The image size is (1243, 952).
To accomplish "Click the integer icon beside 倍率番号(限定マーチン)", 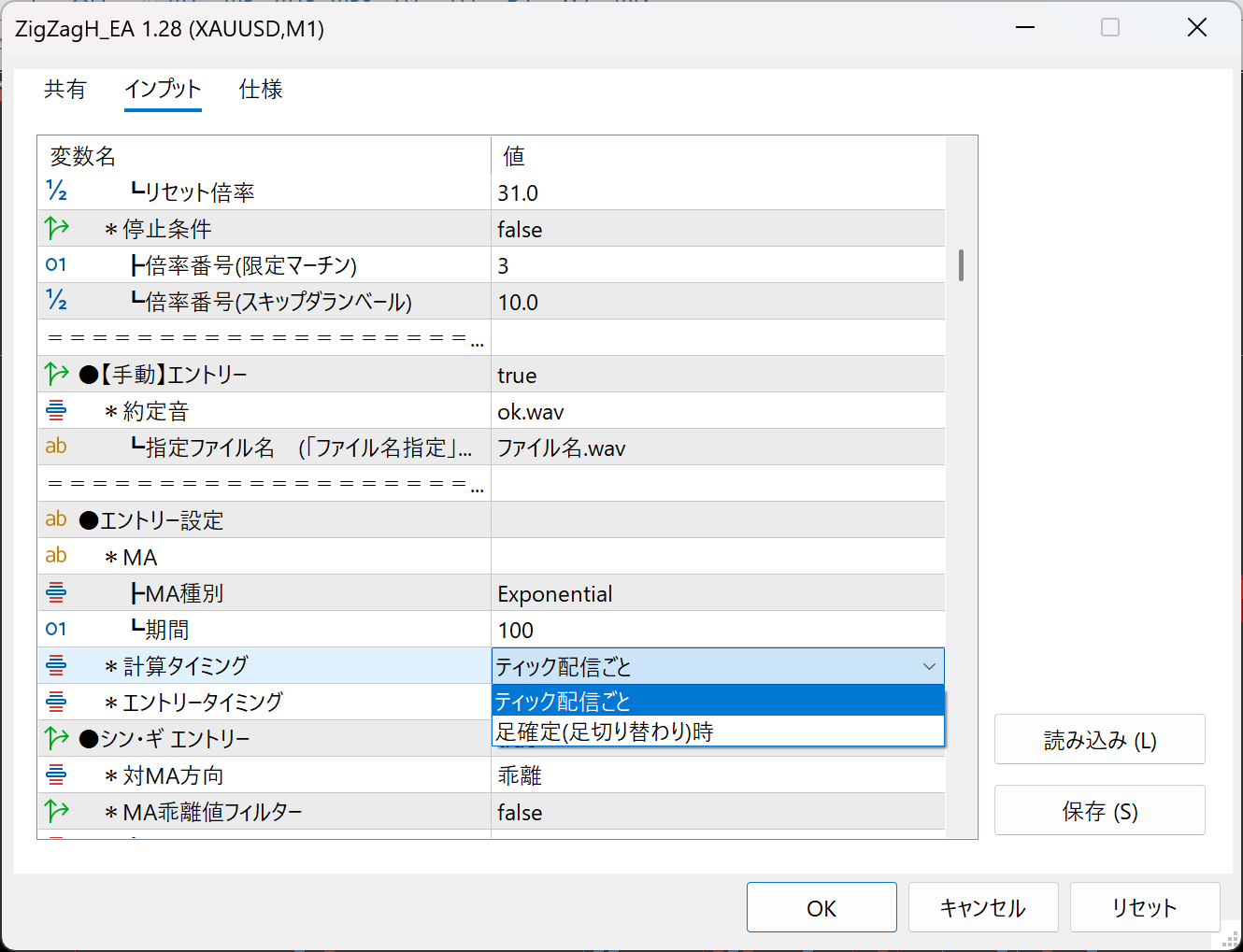I will point(56,264).
